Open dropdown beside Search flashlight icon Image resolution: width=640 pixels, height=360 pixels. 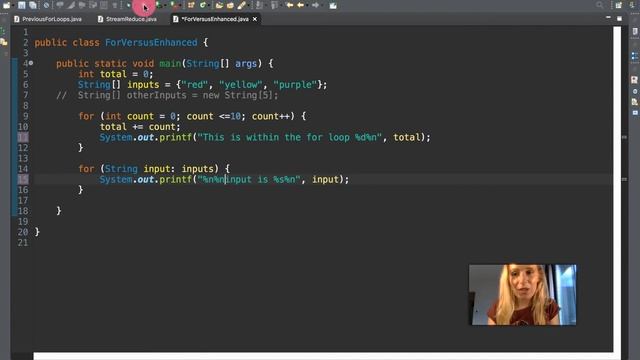click(248, 5)
